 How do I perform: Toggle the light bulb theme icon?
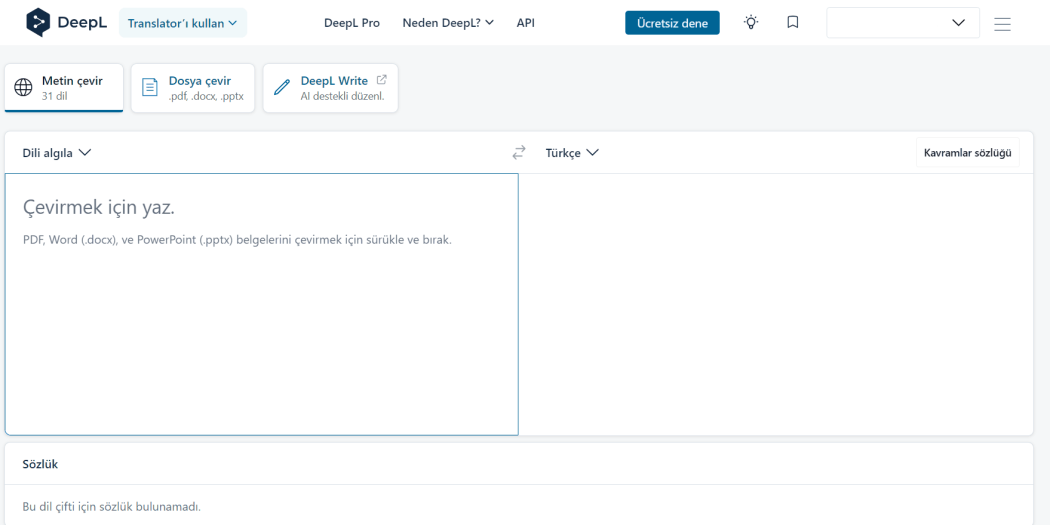click(x=751, y=22)
